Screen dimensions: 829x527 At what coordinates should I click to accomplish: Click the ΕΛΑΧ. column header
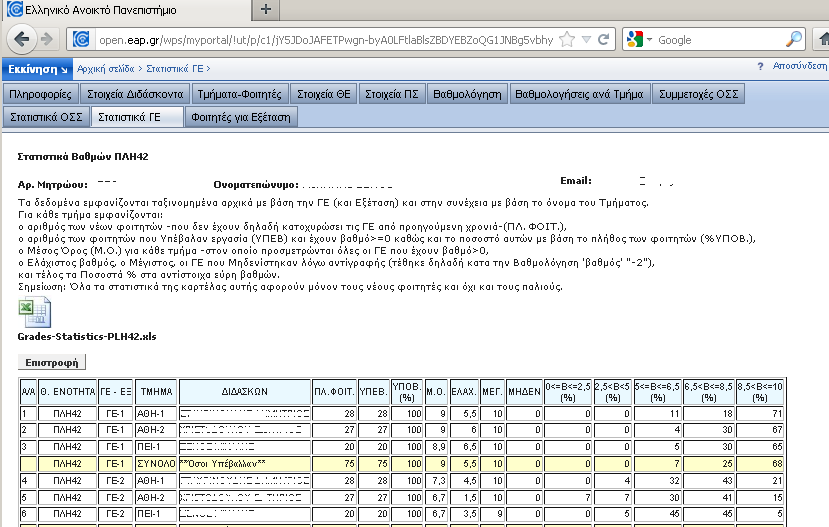464,392
